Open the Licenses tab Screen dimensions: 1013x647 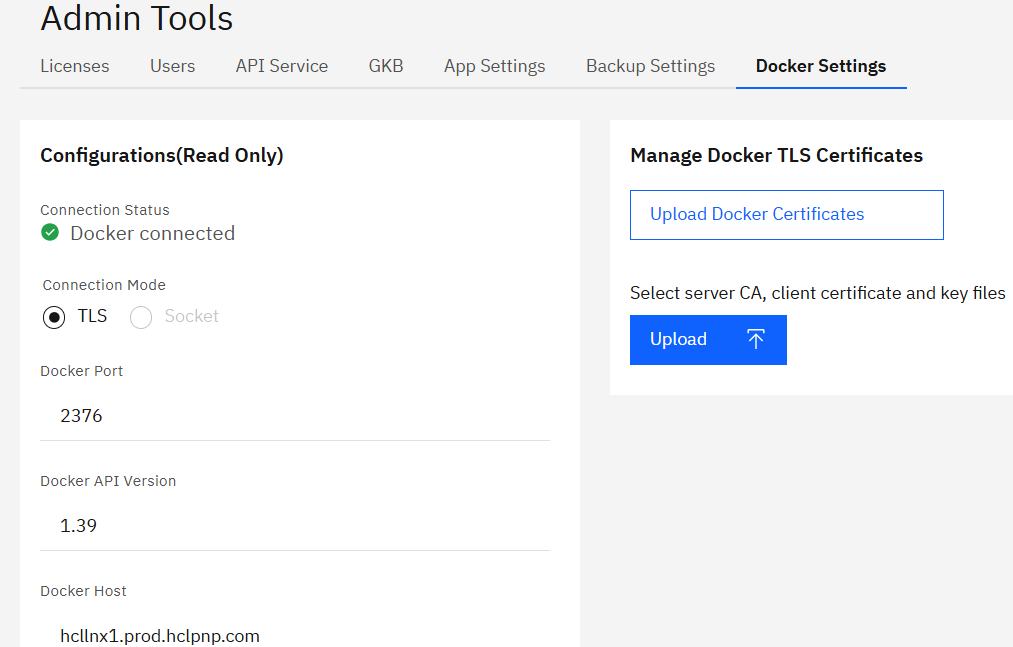[x=75, y=66]
